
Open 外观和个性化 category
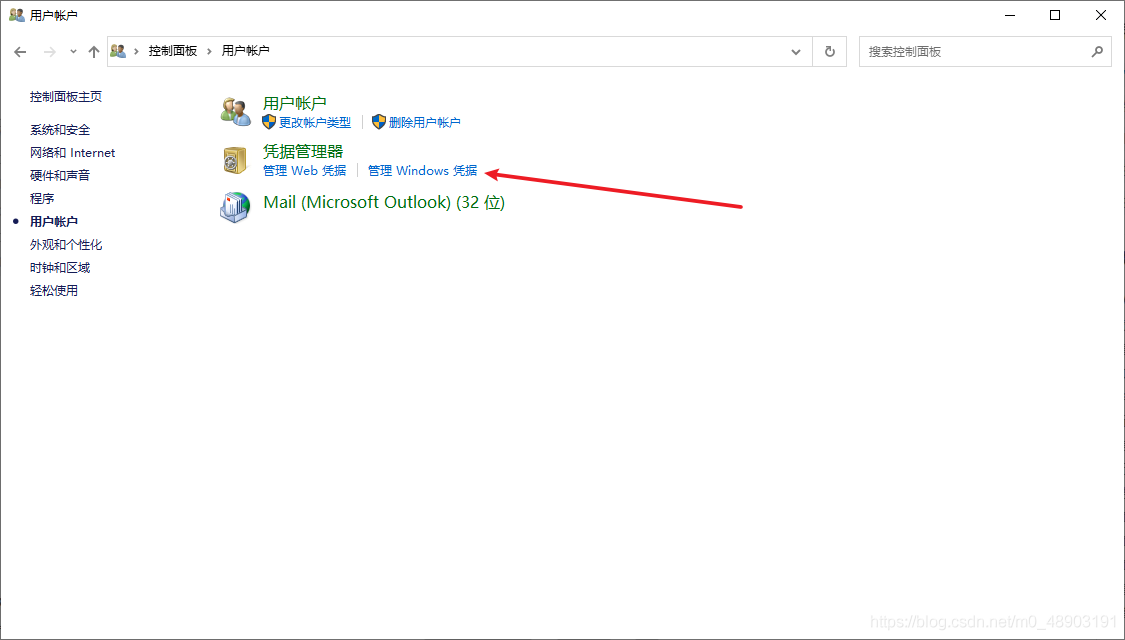click(66, 245)
